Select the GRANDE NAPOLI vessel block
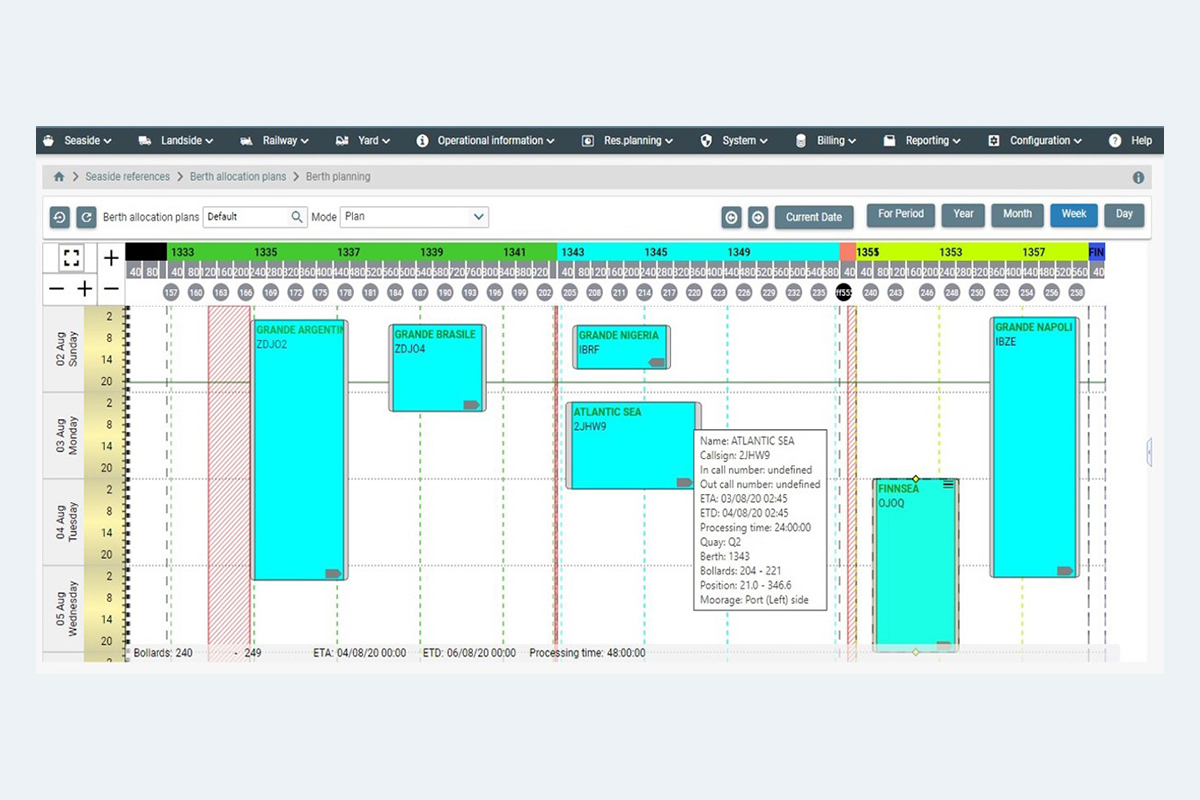The width and height of the screenshot is (1200, 800). [1034, 448]
